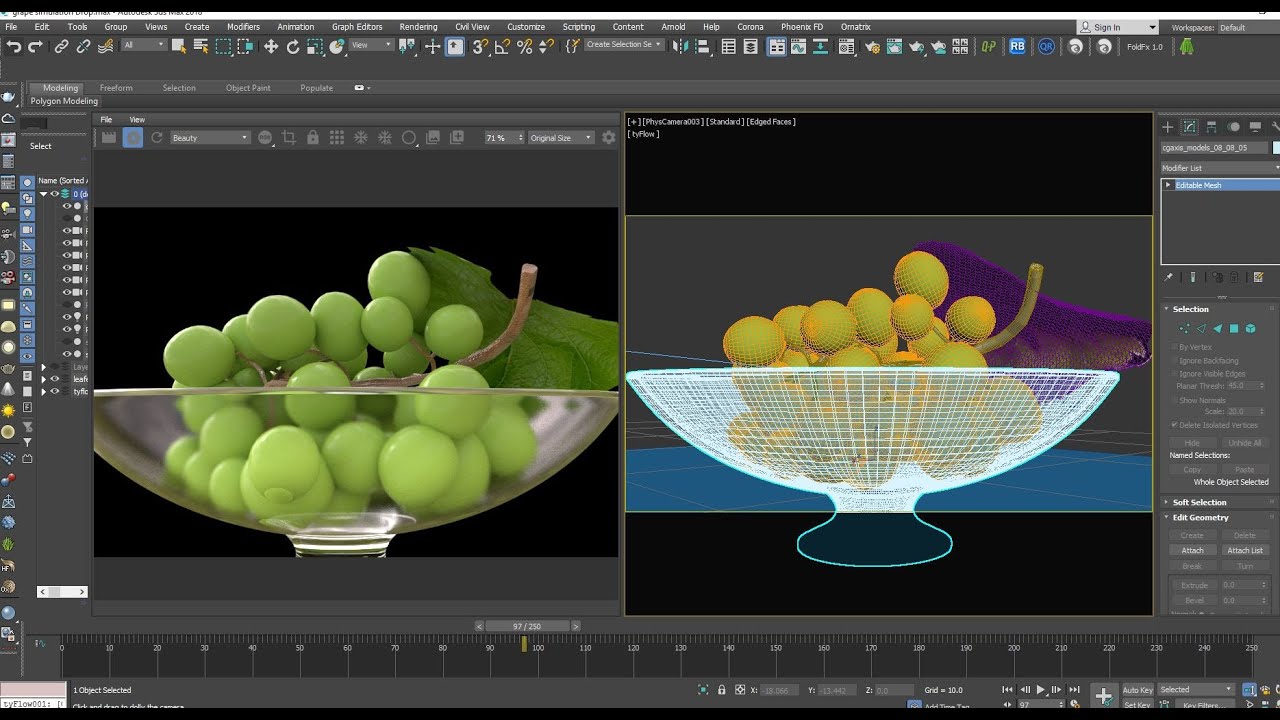Image resolution: width=1280 pixels, height=720 pixels.
Task: Click the Bind to Space Warp icon
Action: [106, 46]
